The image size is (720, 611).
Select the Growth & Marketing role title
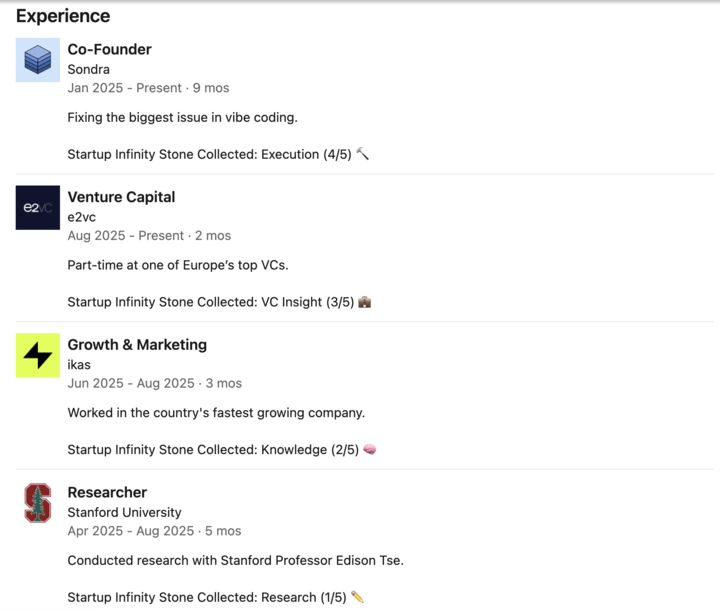[137, 345]
